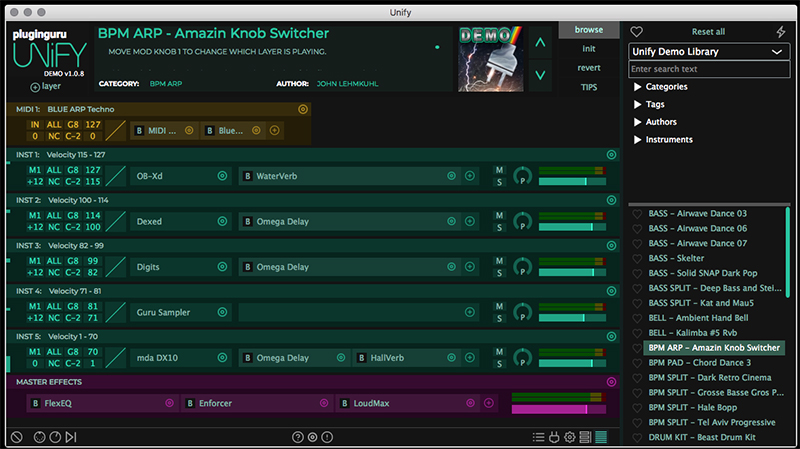This screenshot has width=800, height=449.
Task: Favorite the BASS - Skelter preset heart
Action: pos(637,259)
